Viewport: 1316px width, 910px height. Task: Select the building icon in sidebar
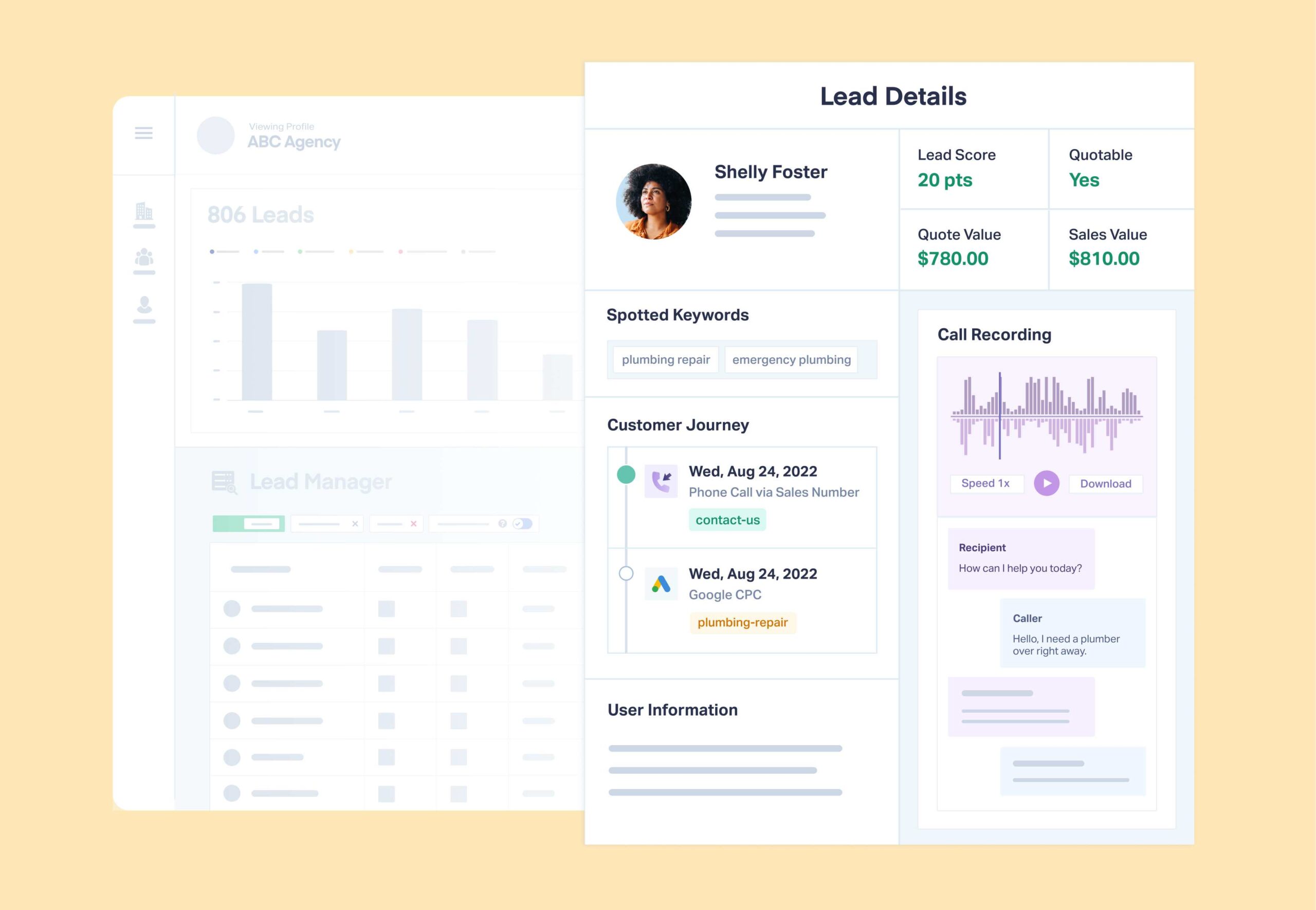click(x=144, y=212)
